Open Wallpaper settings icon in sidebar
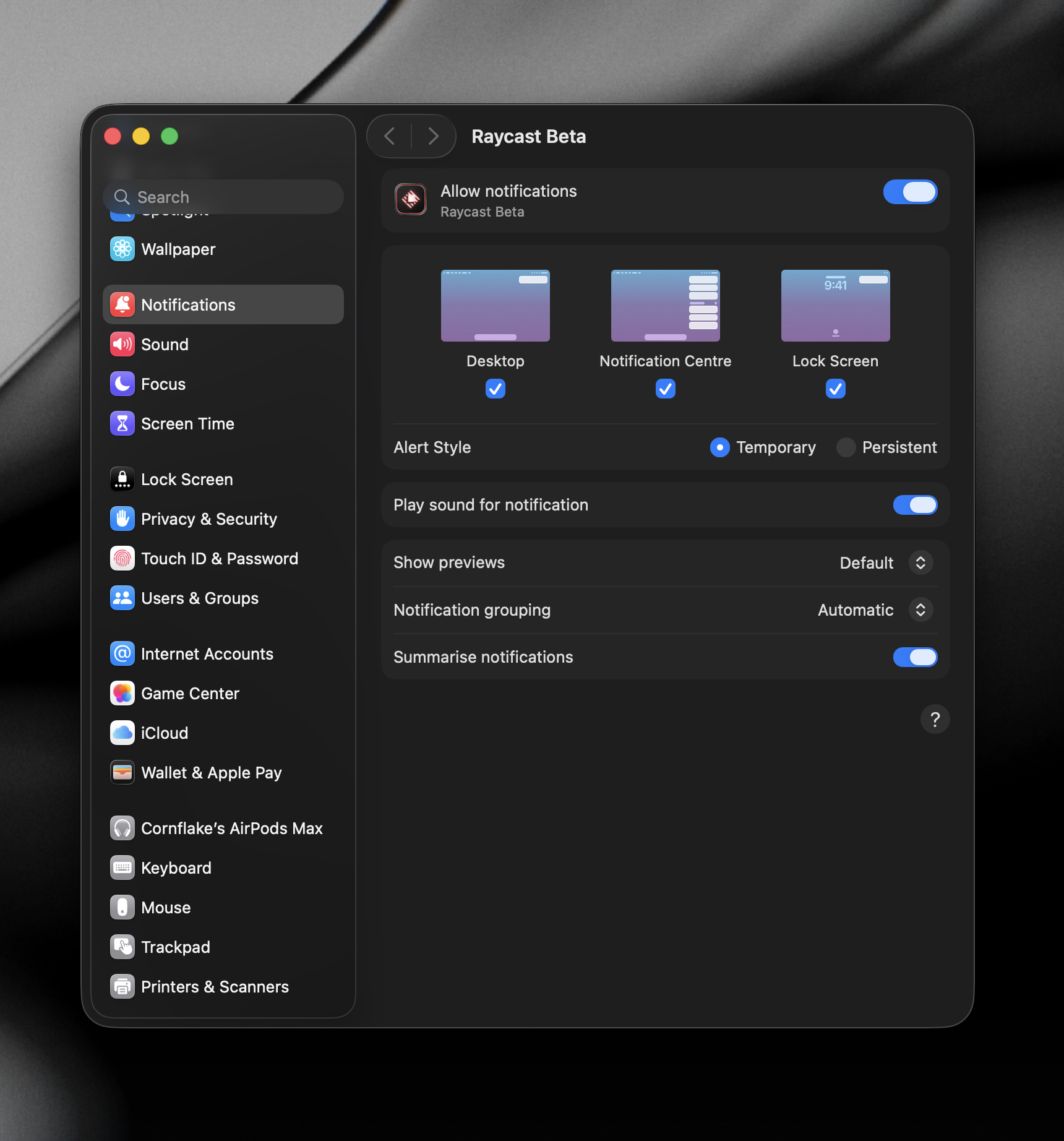The height and width of the screenshot is (1141, 1064). pos(122,249)
